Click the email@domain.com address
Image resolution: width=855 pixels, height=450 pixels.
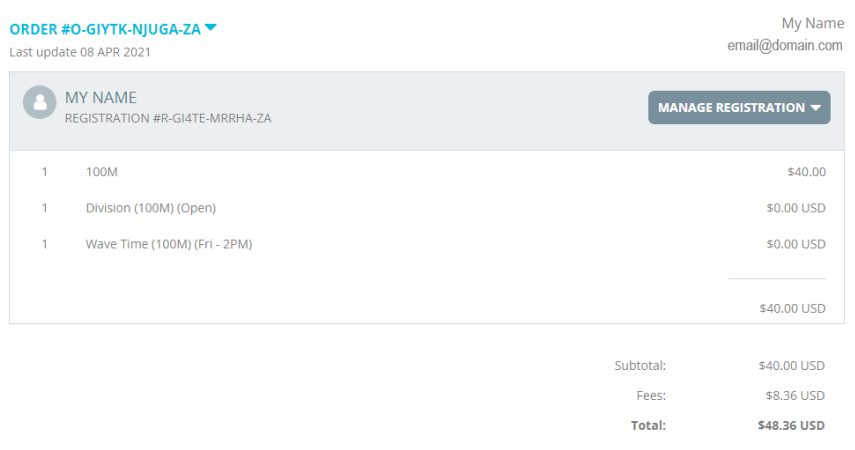(x=785, y=46)
